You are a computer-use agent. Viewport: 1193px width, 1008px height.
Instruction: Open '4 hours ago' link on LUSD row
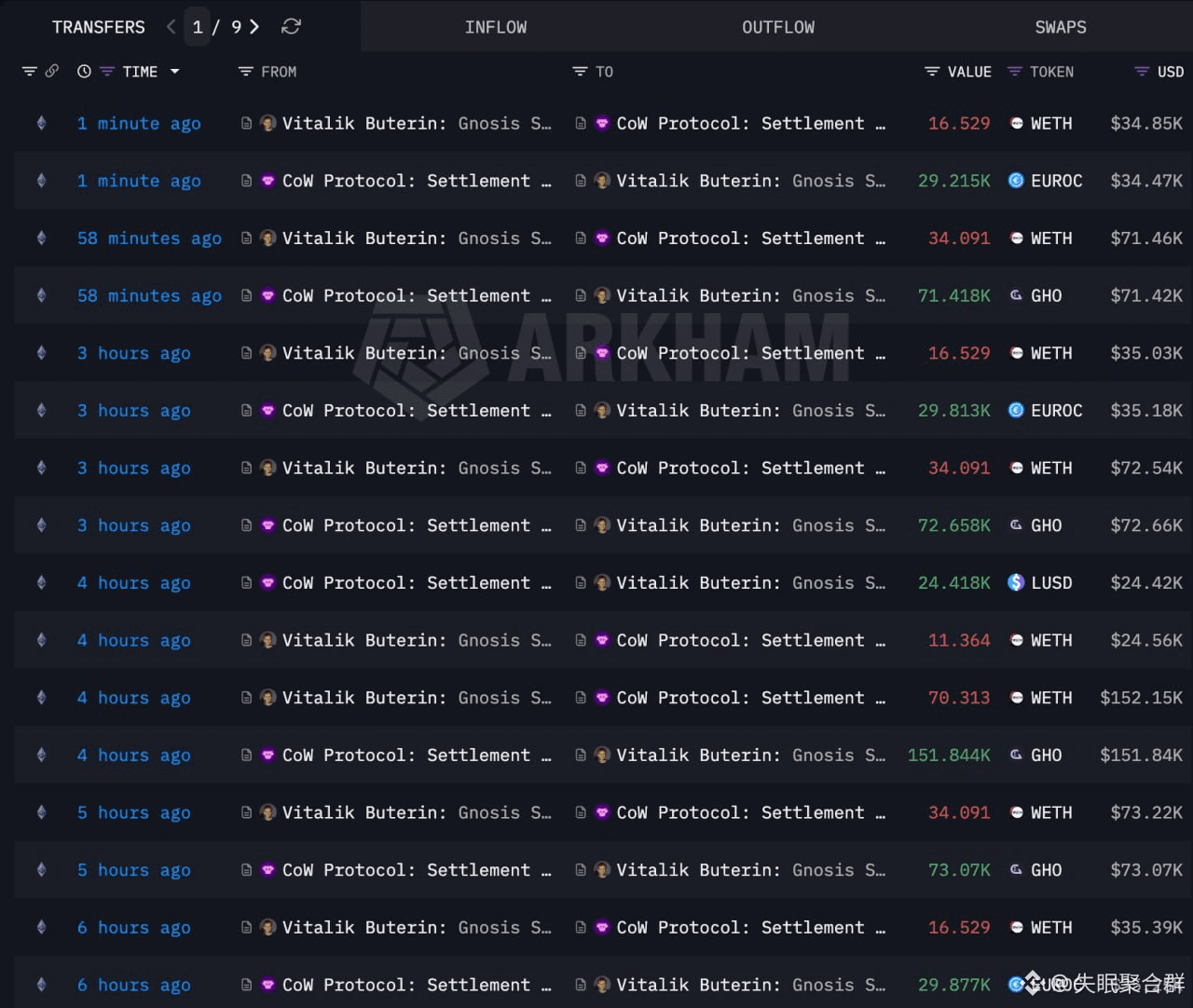[134, 583]
